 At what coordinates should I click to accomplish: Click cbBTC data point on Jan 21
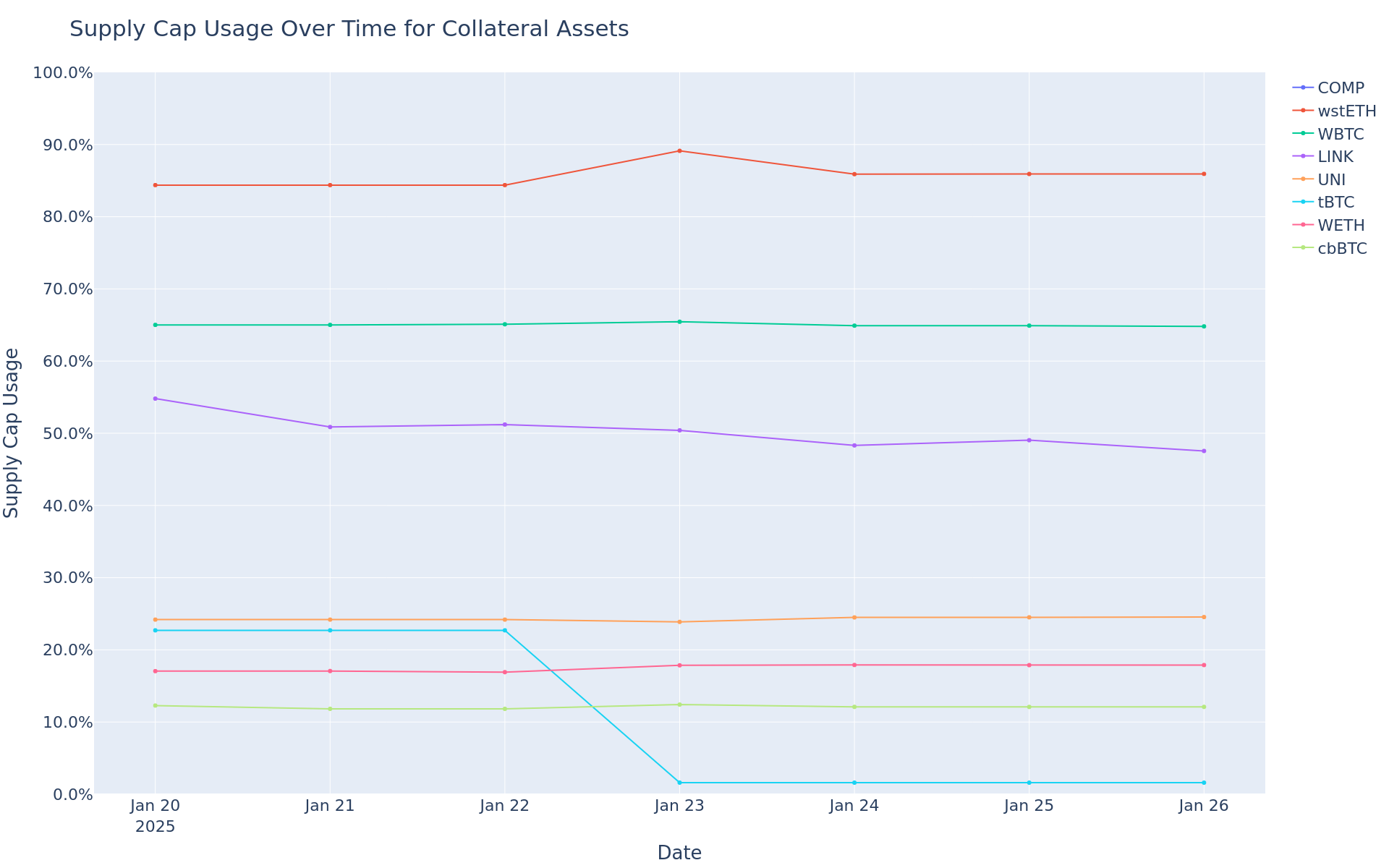pos(330,709)
